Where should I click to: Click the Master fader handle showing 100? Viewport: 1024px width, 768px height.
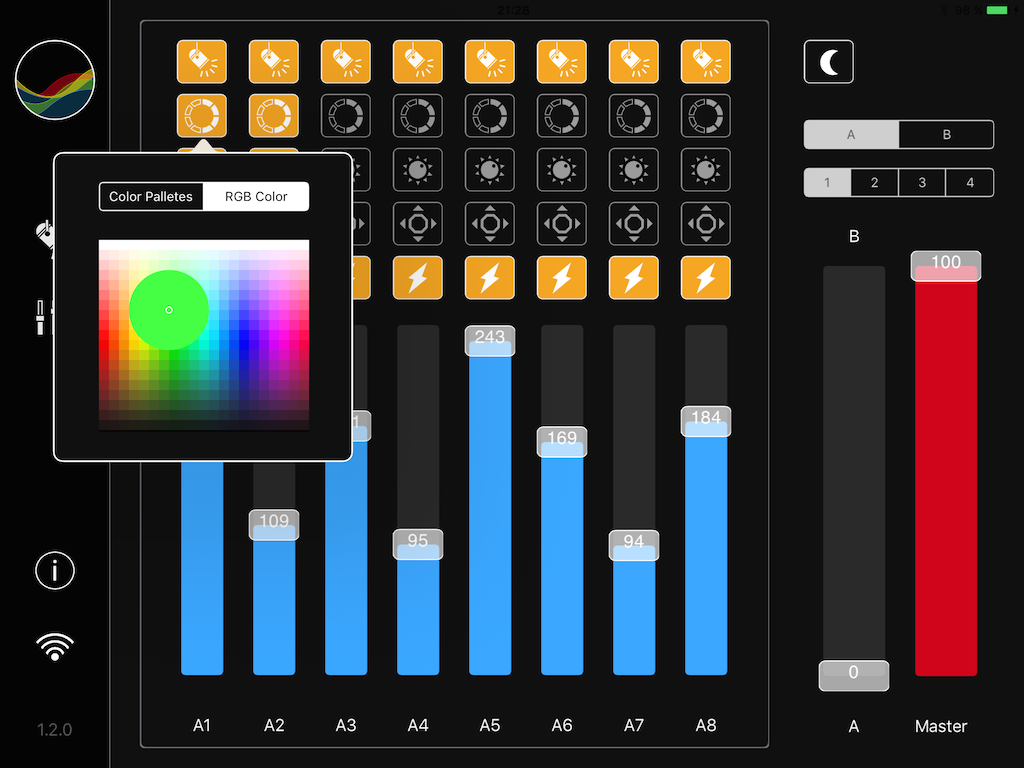(x=946, y=265)
